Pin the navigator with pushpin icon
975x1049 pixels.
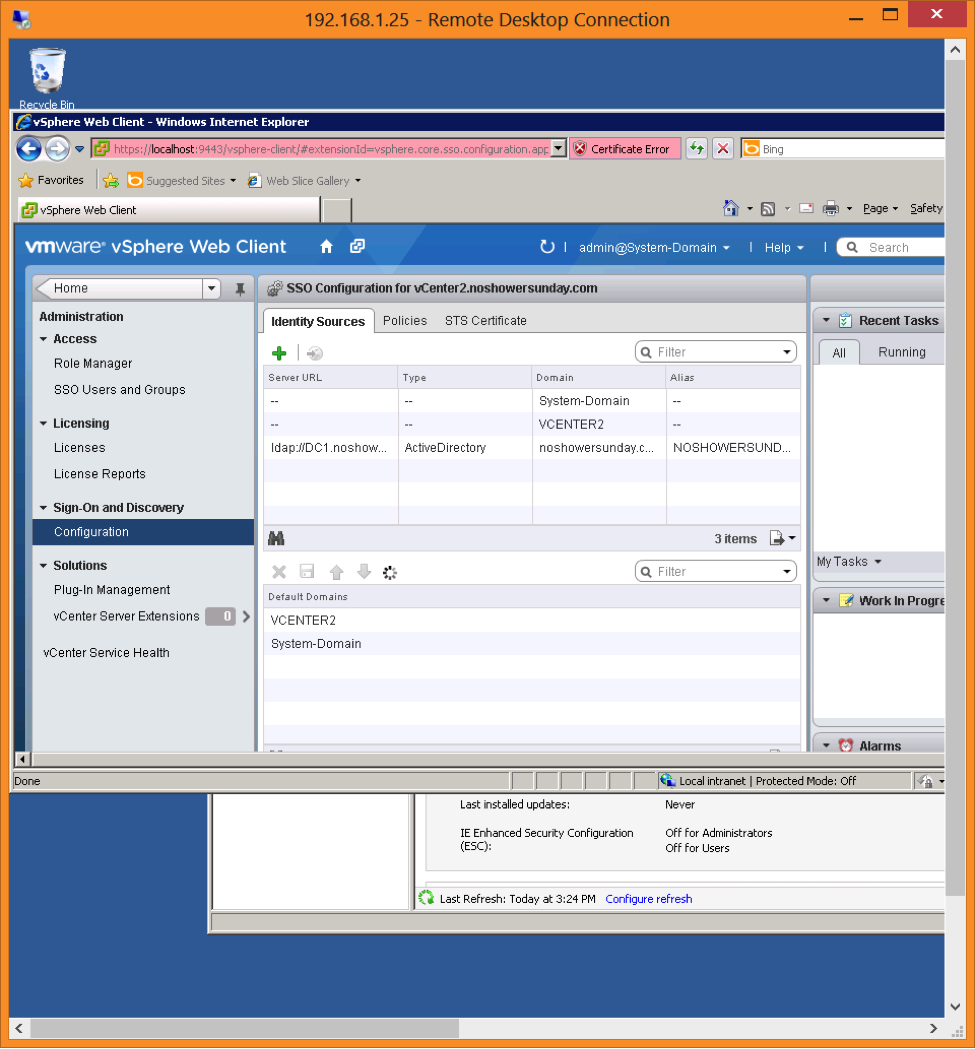click(240, 288)
